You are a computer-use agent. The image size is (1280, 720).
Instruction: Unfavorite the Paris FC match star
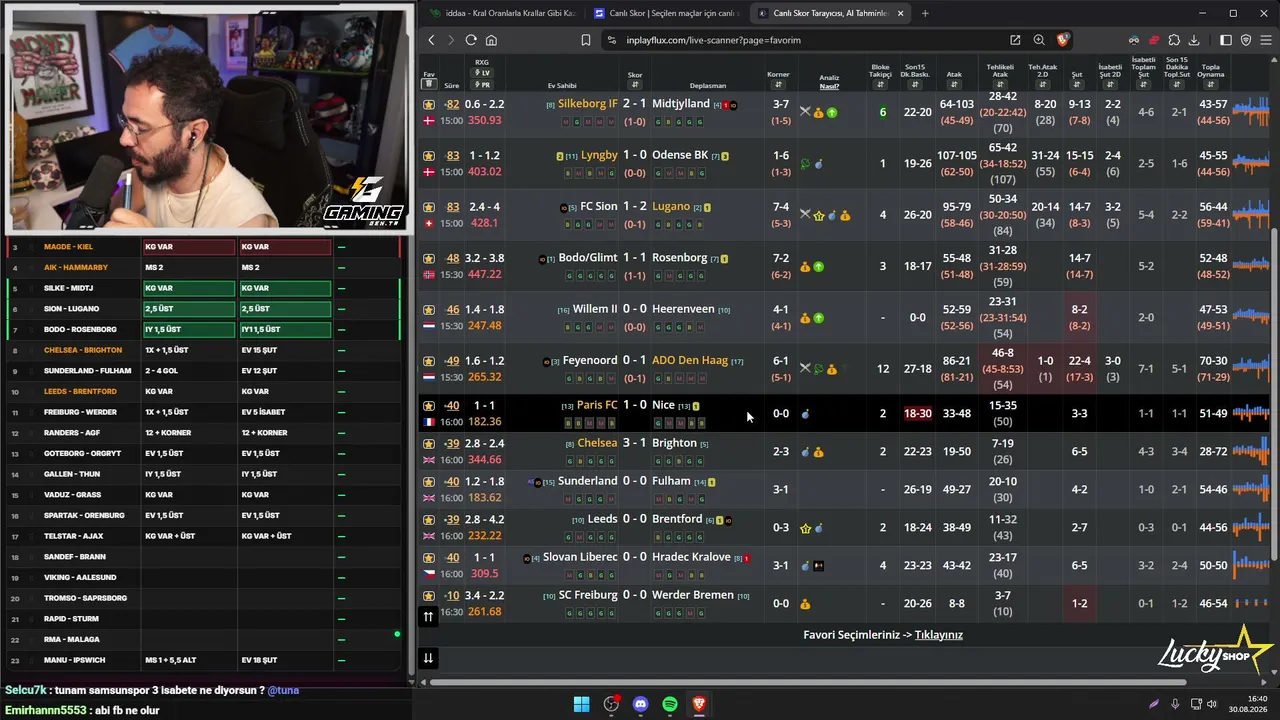point(429,405)
